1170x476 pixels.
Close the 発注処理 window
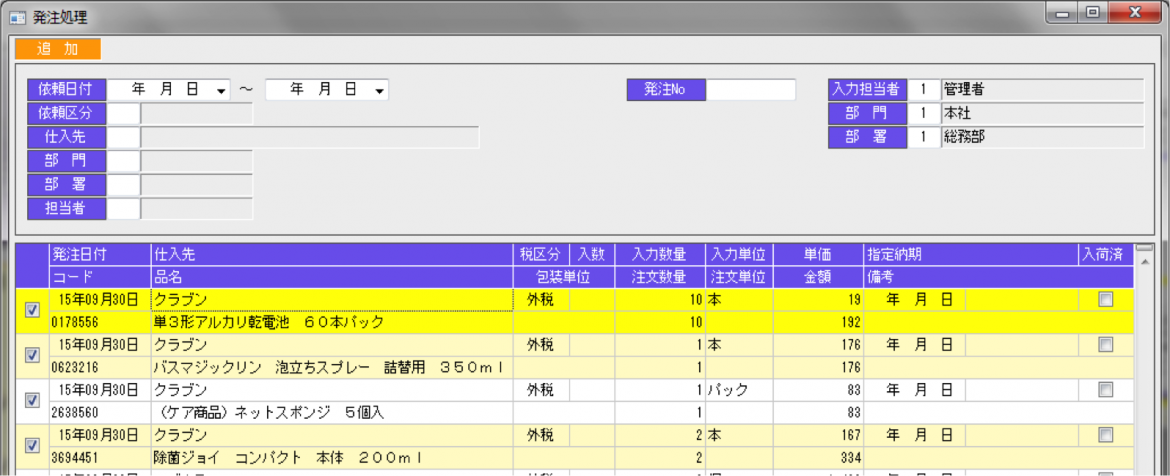(x=1134, y=13)
